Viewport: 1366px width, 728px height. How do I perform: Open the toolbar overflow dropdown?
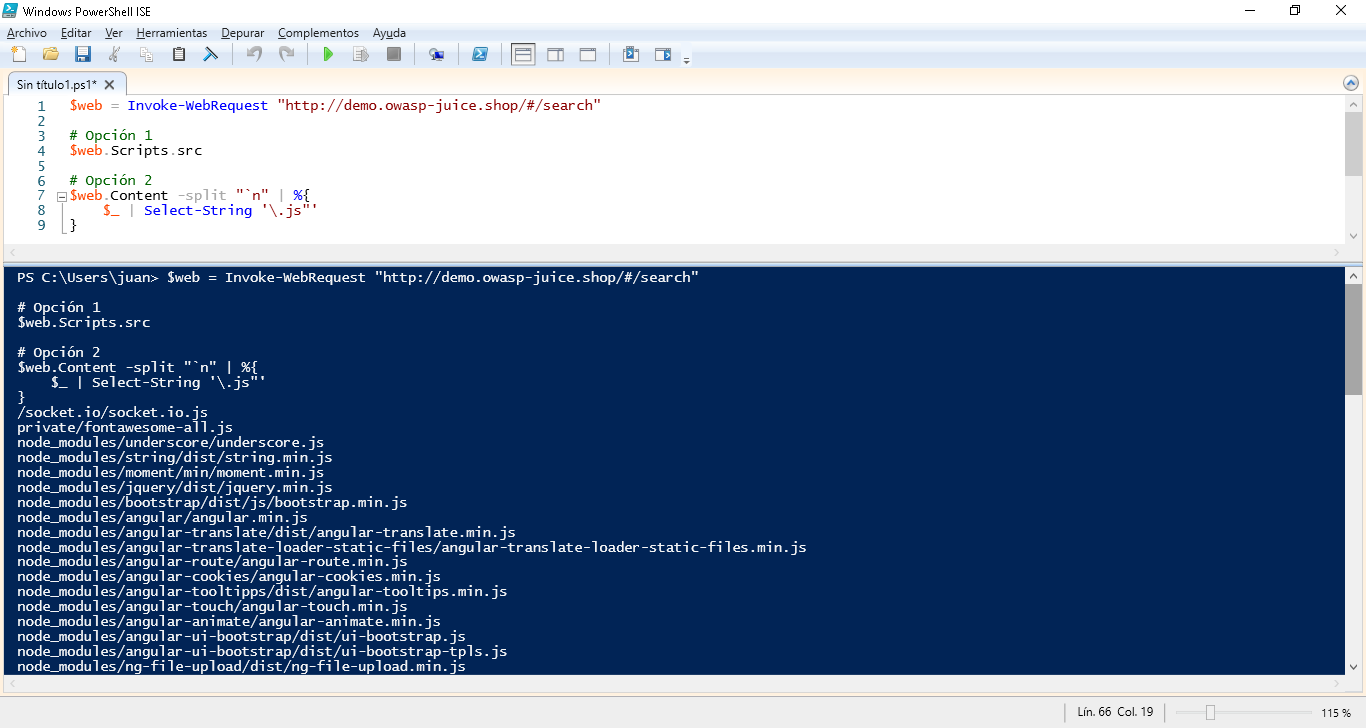tap(687, 58)
